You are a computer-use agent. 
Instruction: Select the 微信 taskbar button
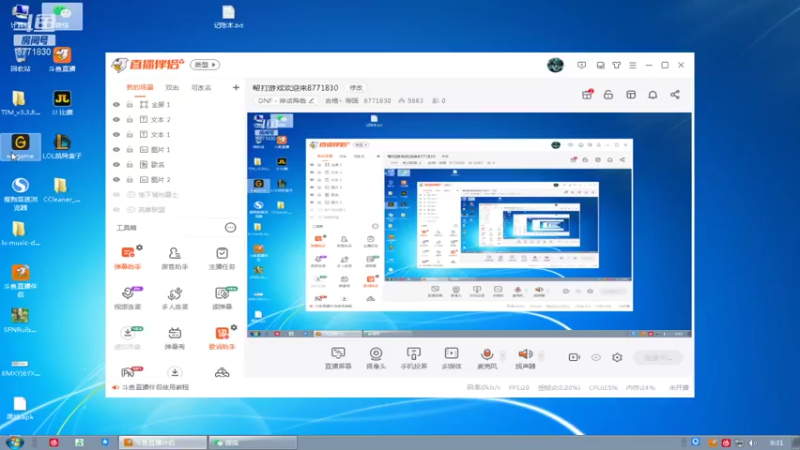click(253, 442)
